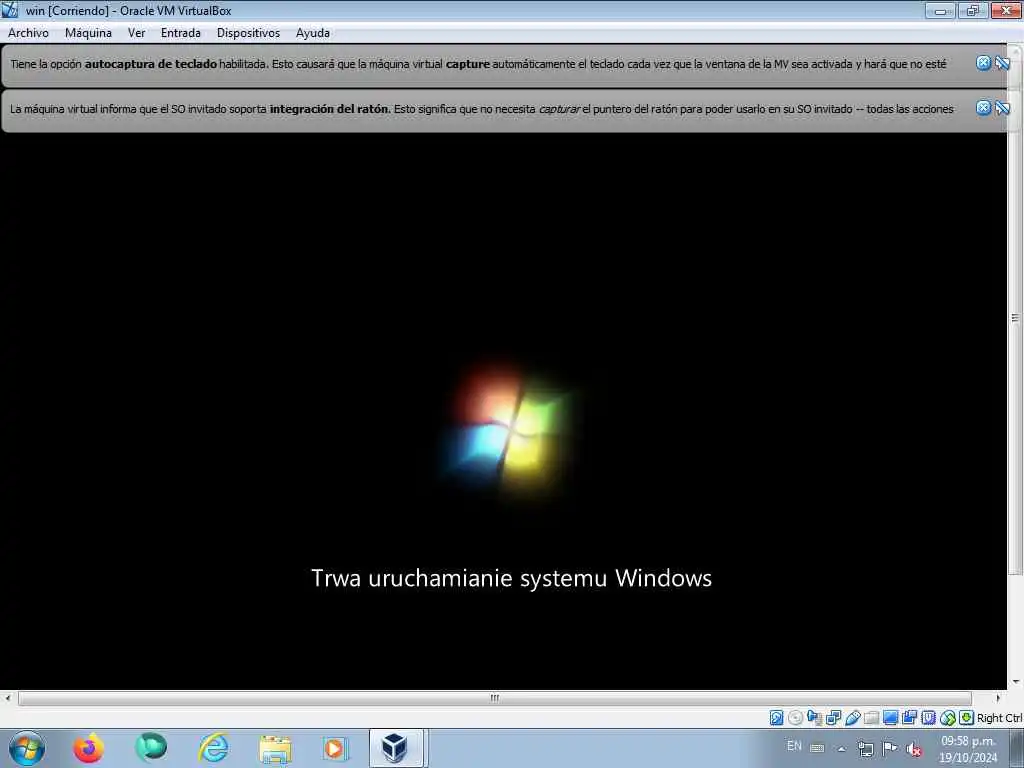The height and width of the screenshot is (768, 1024).
Task: Open the Entrada menu
Action: [181, 33]
